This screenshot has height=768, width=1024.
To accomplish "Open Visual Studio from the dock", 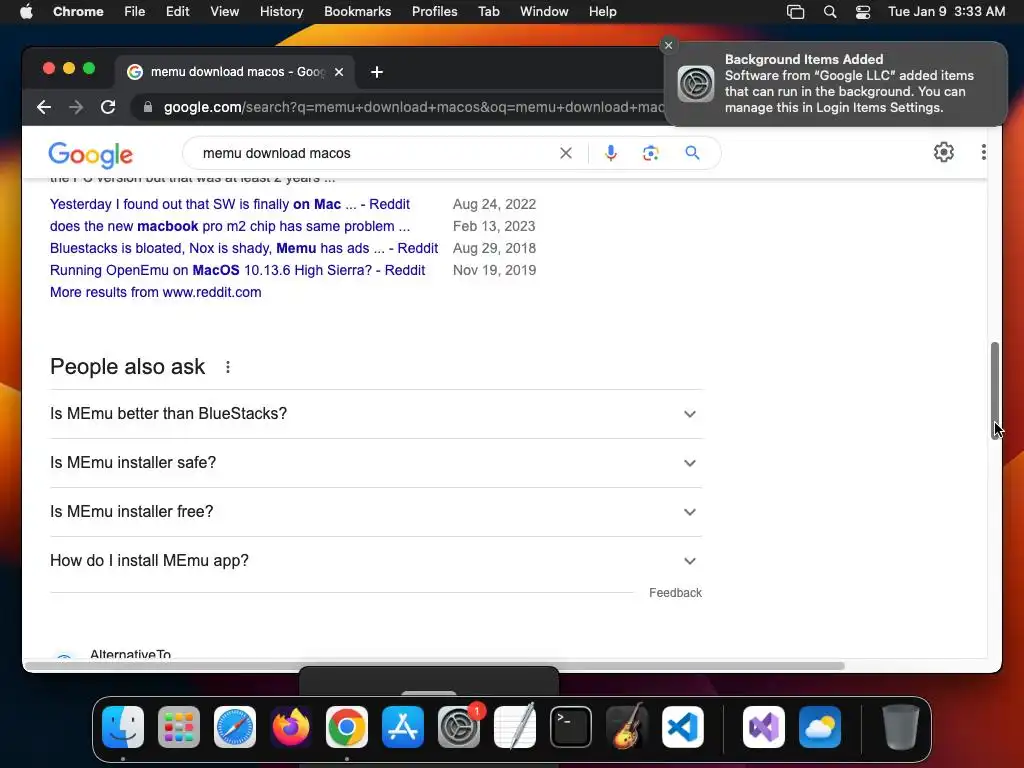I will (764, 727).
